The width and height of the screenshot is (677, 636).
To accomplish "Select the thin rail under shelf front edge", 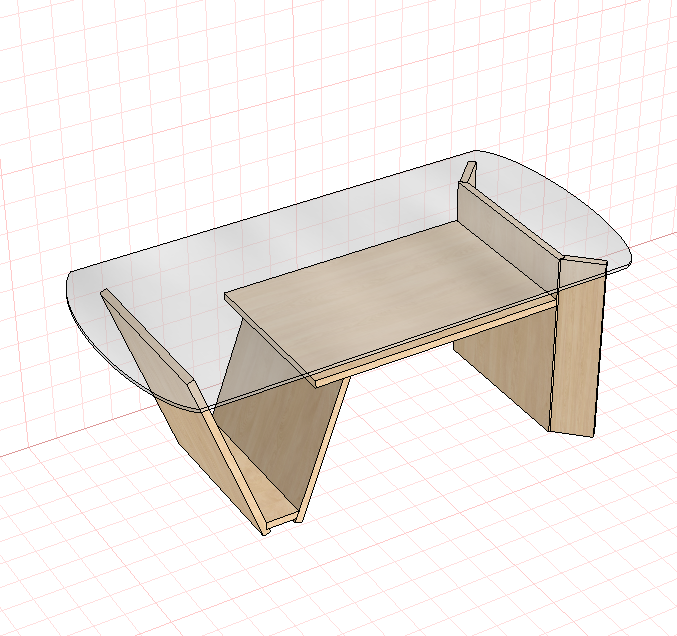I will pyautogui.click(x=436, y=342).
